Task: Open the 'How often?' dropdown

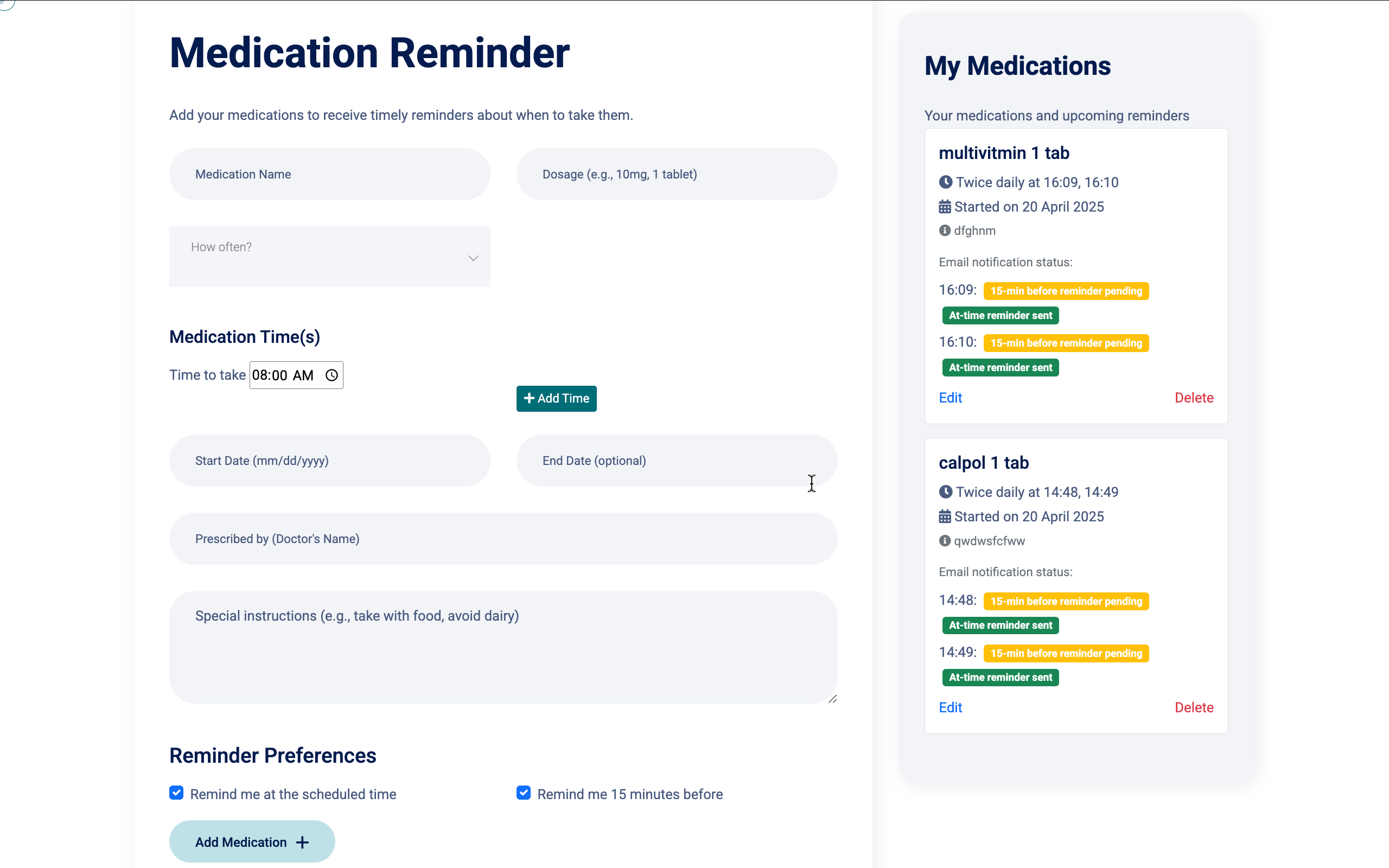Action: pos(329,257)
